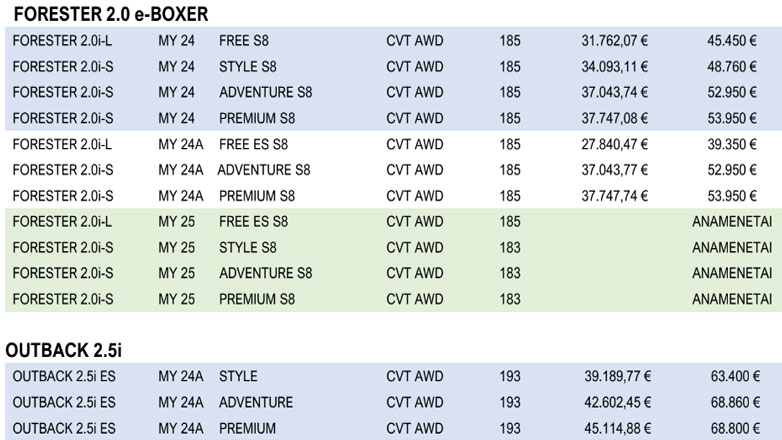Click the 31.762,07 € price cell
The width and height of the screenshot is (782, 440).
615,41
